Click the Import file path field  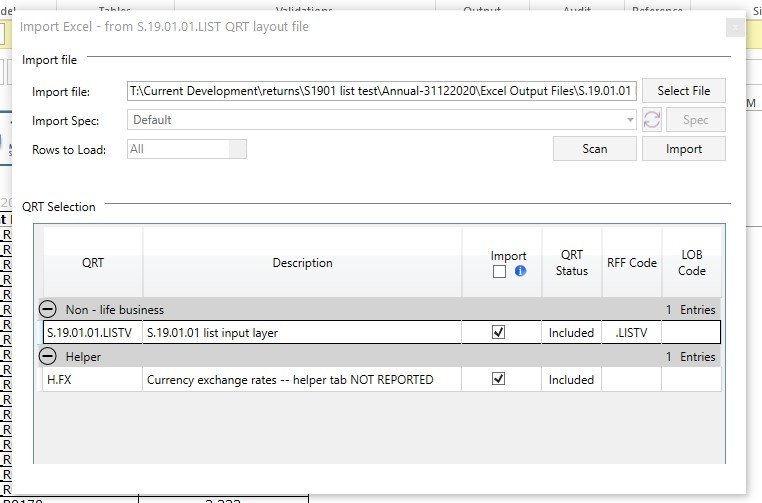(382, 91)
